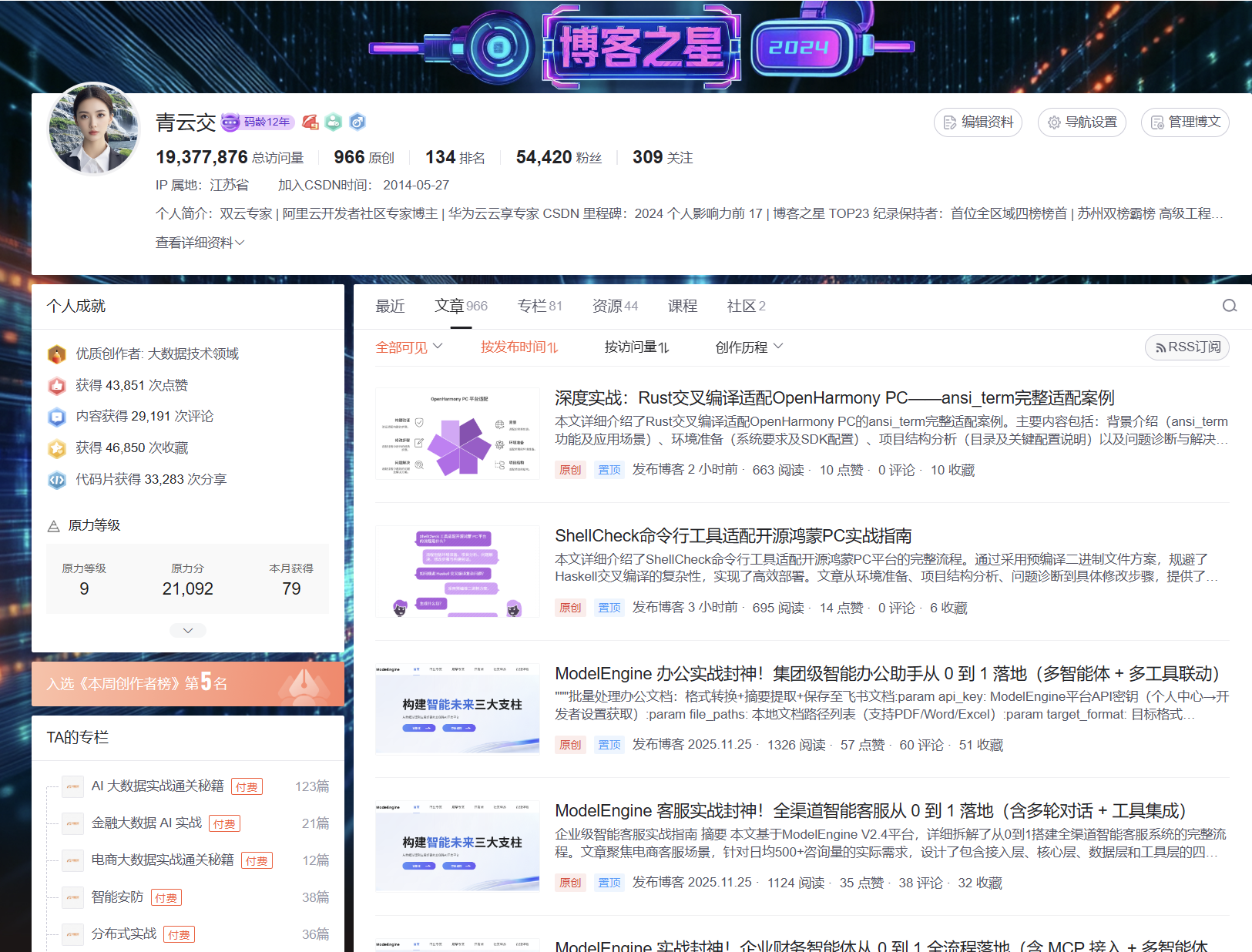Screen dimensions: 1252x952
Task: Click the search magnifier icon in the tab bar
Action: [x=1229, y=306]
